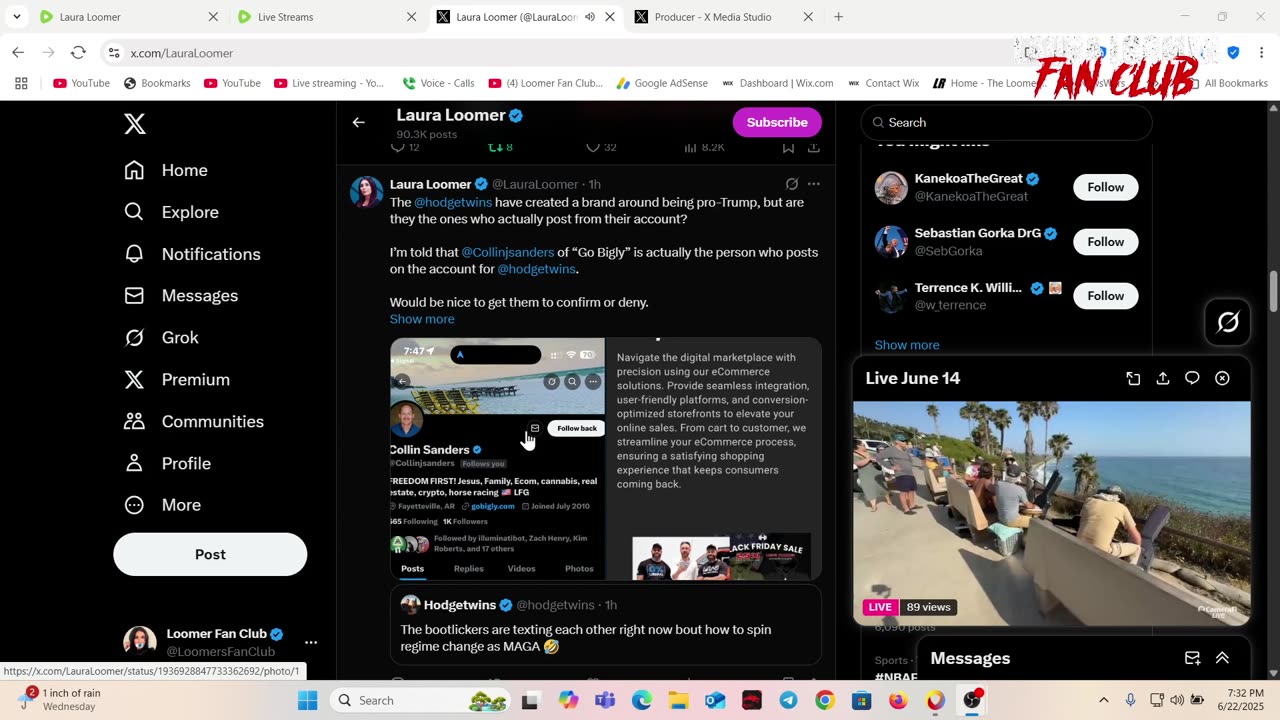Mute audio on the Laura Loomer tab

(590, 17)
